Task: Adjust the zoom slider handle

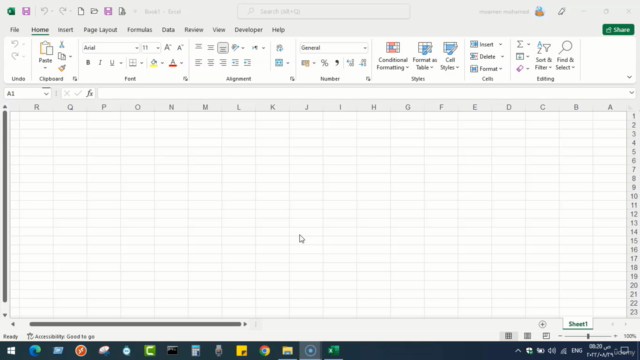Action: click(588, 336)
